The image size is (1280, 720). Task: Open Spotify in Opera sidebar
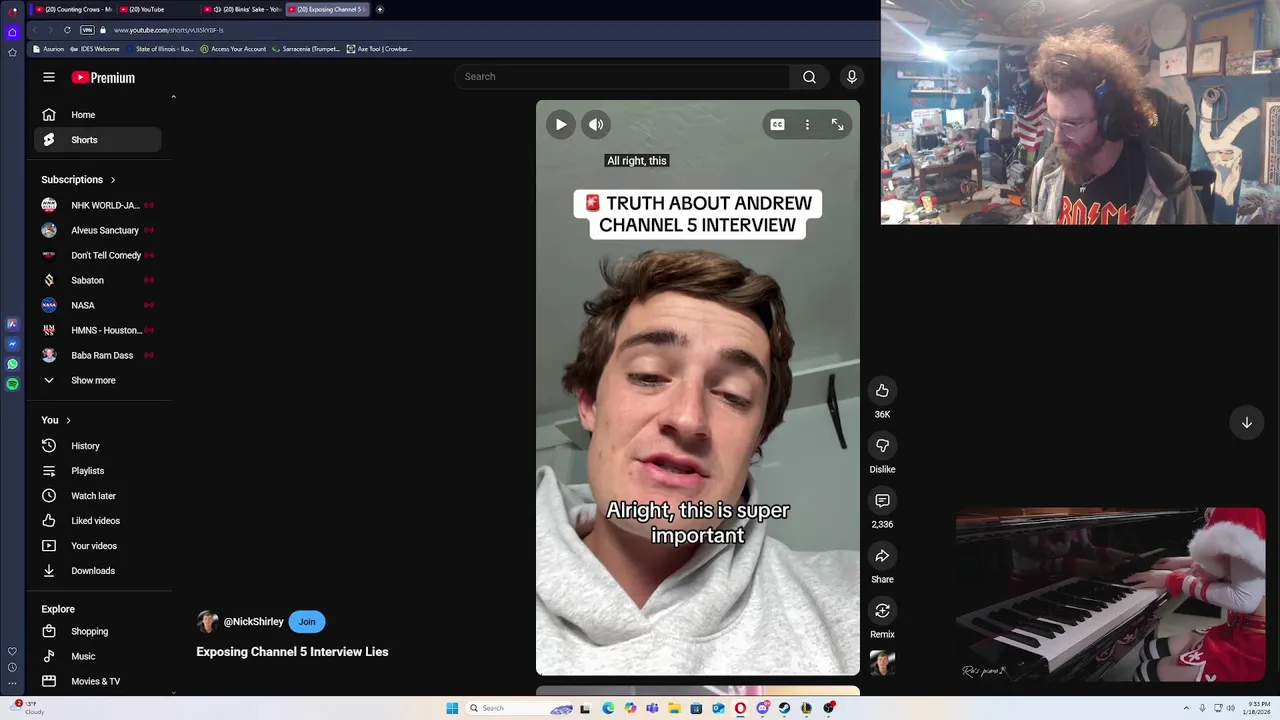(12, 384)
